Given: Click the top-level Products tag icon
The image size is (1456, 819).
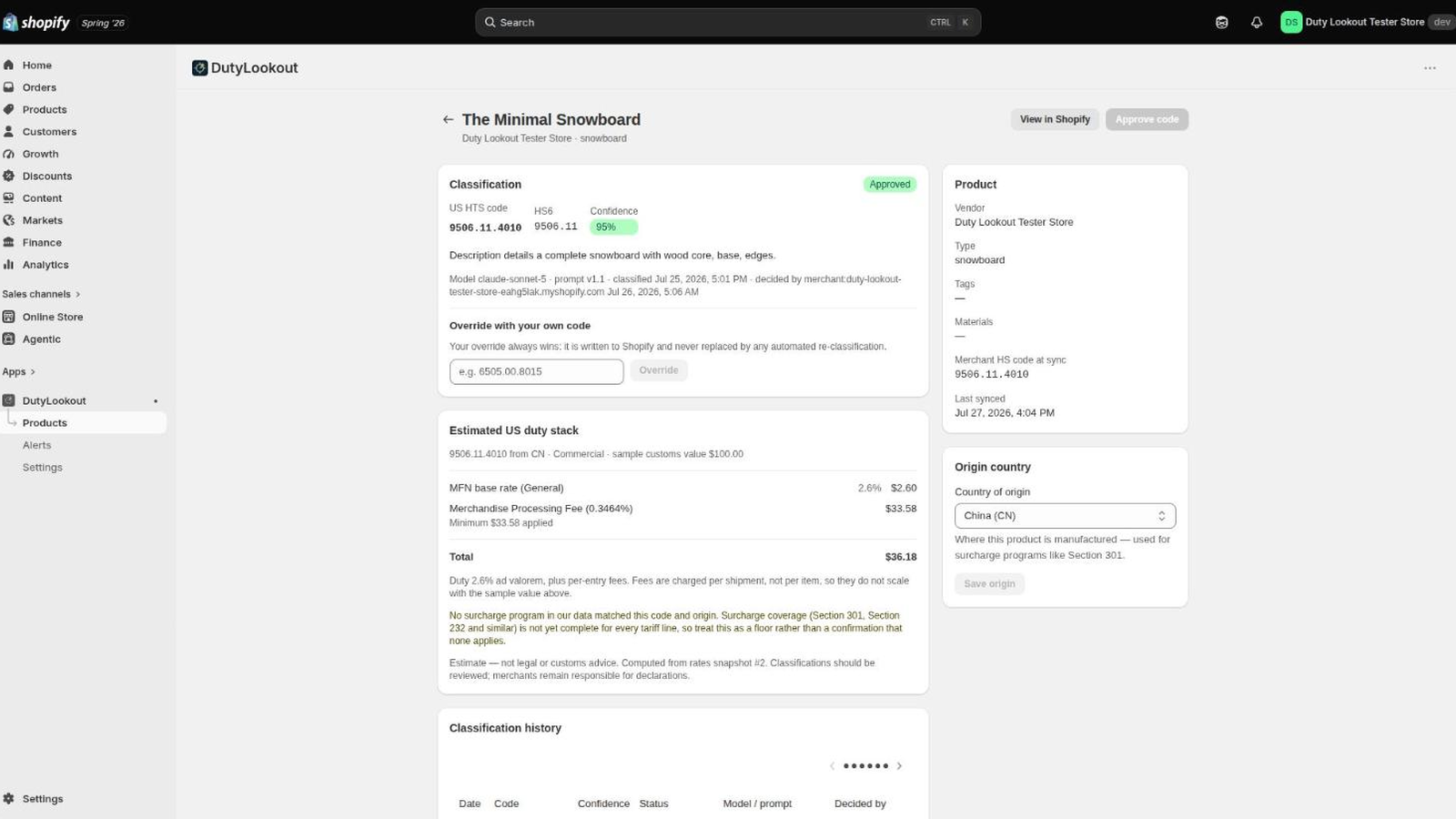Looking at the screenshot, I should (x=9, y=109).
